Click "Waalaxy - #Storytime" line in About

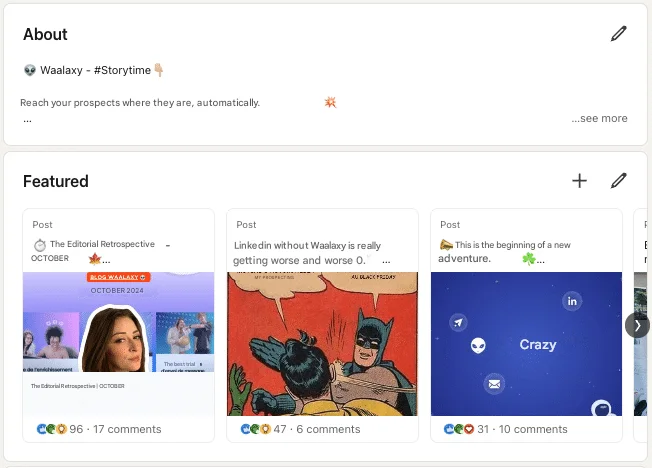point(95,70)
